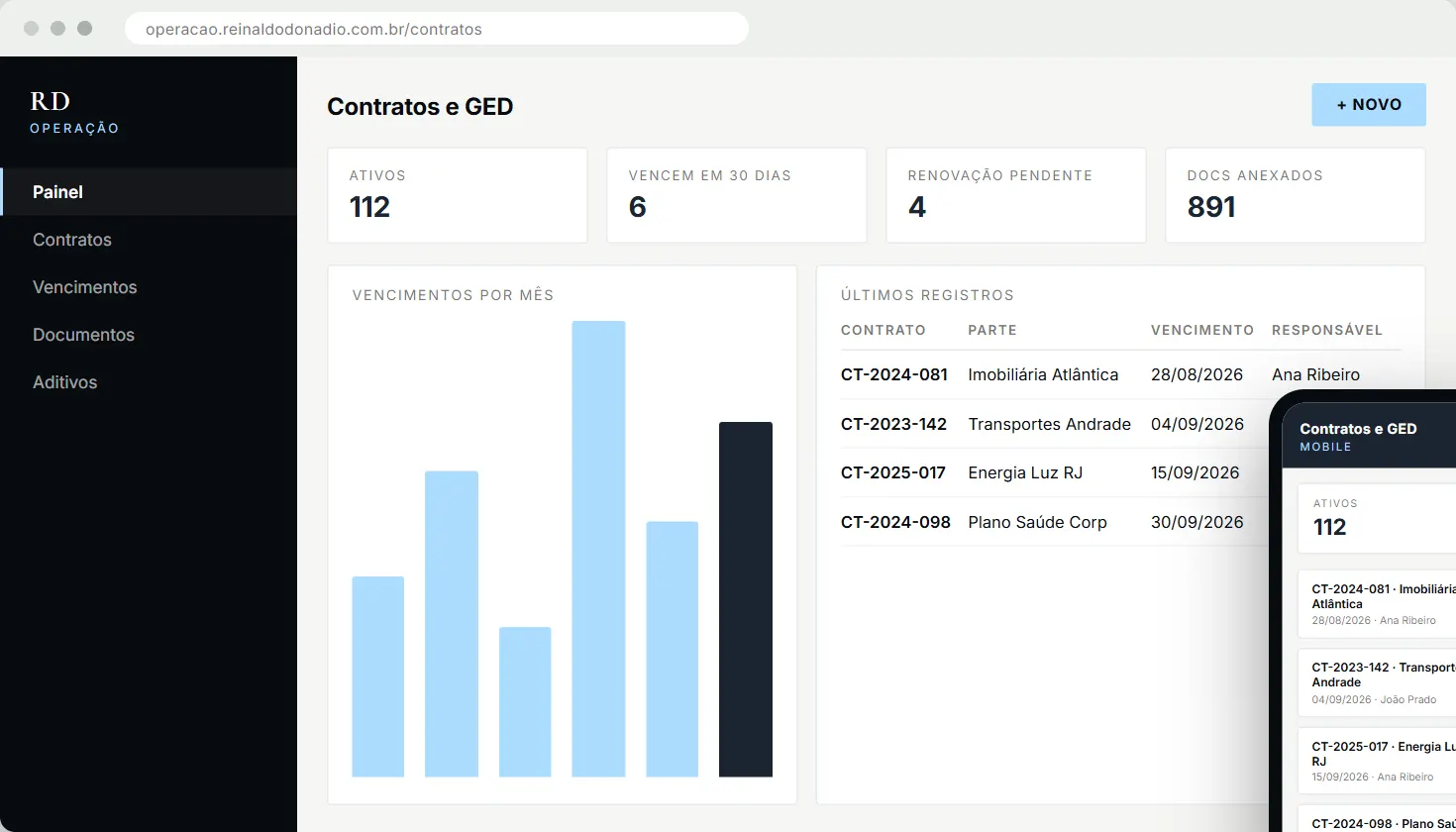Select Documentos in the sidebar

(149, 335)
